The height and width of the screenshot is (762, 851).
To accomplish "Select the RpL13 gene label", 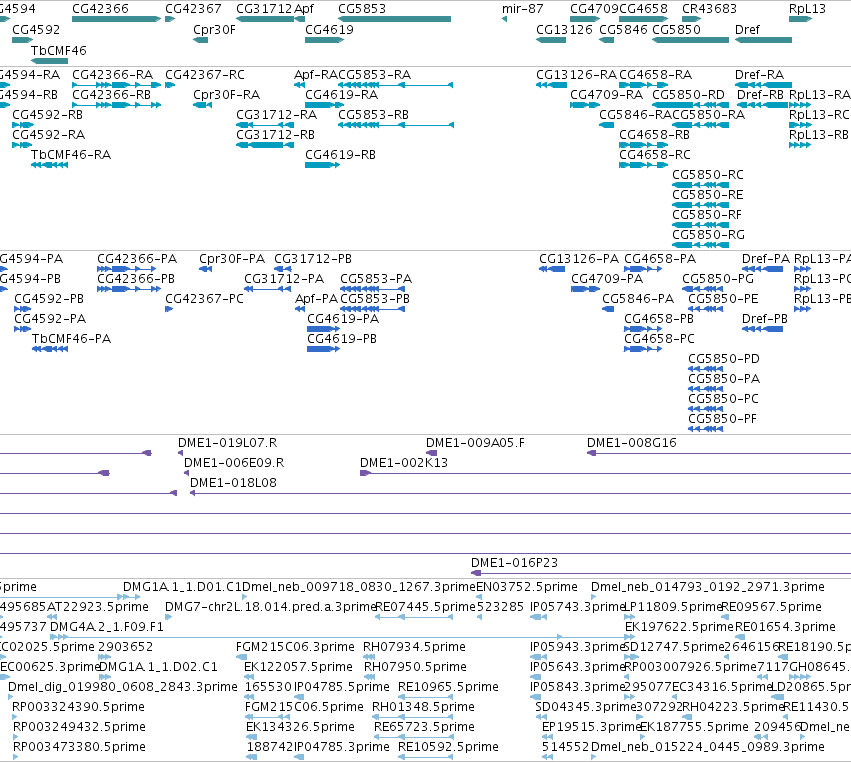I will point(808,9).
